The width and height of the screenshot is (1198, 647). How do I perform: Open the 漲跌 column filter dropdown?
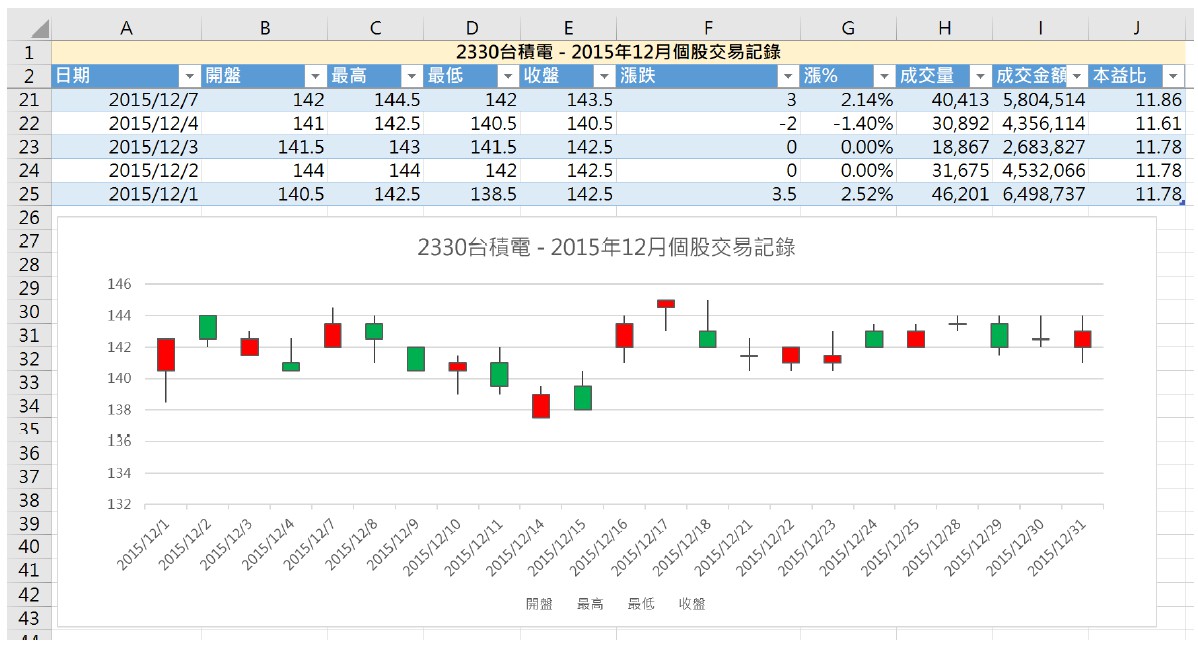click(788, 76)
